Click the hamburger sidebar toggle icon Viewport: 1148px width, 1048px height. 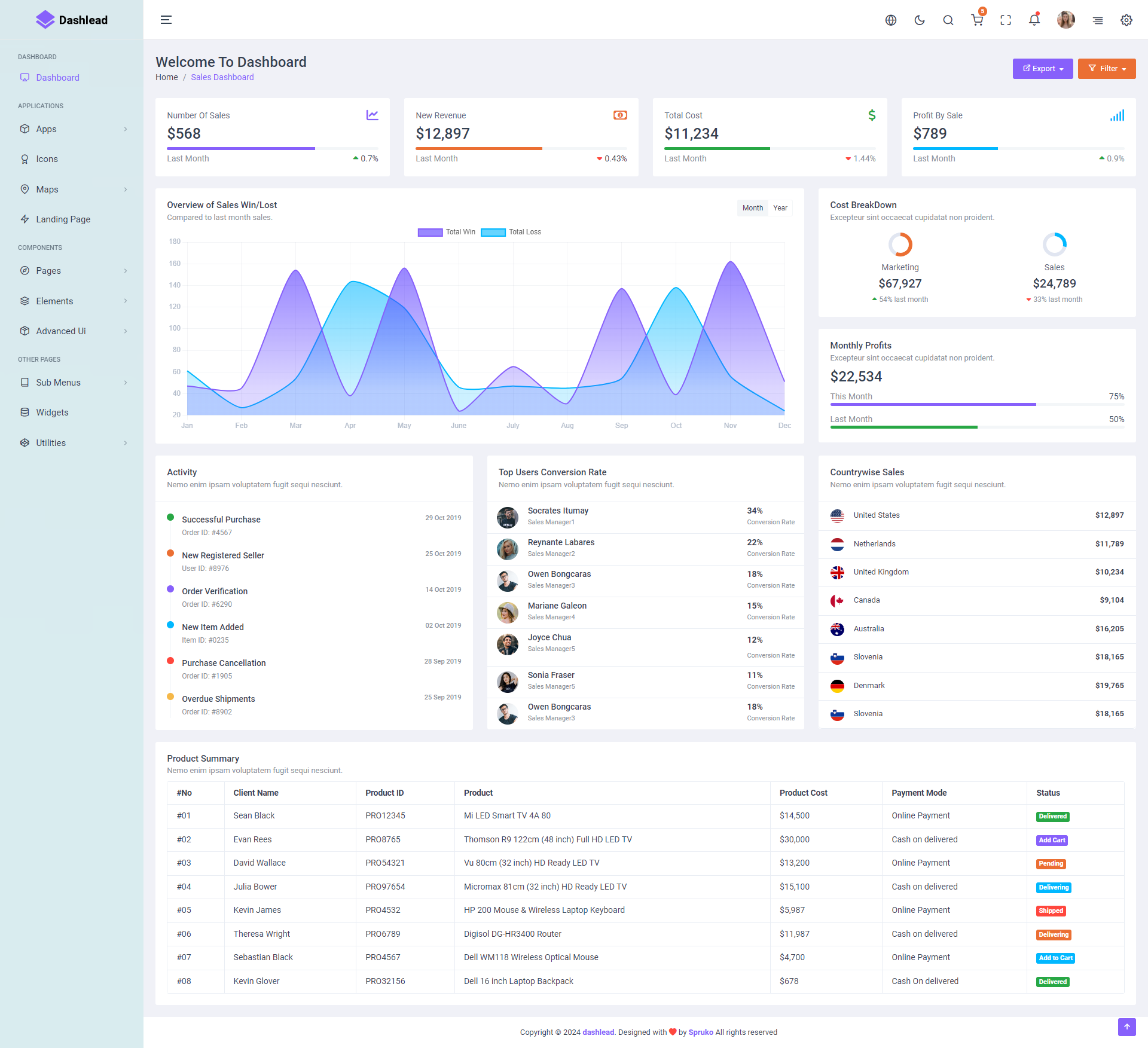coord(166,20)
